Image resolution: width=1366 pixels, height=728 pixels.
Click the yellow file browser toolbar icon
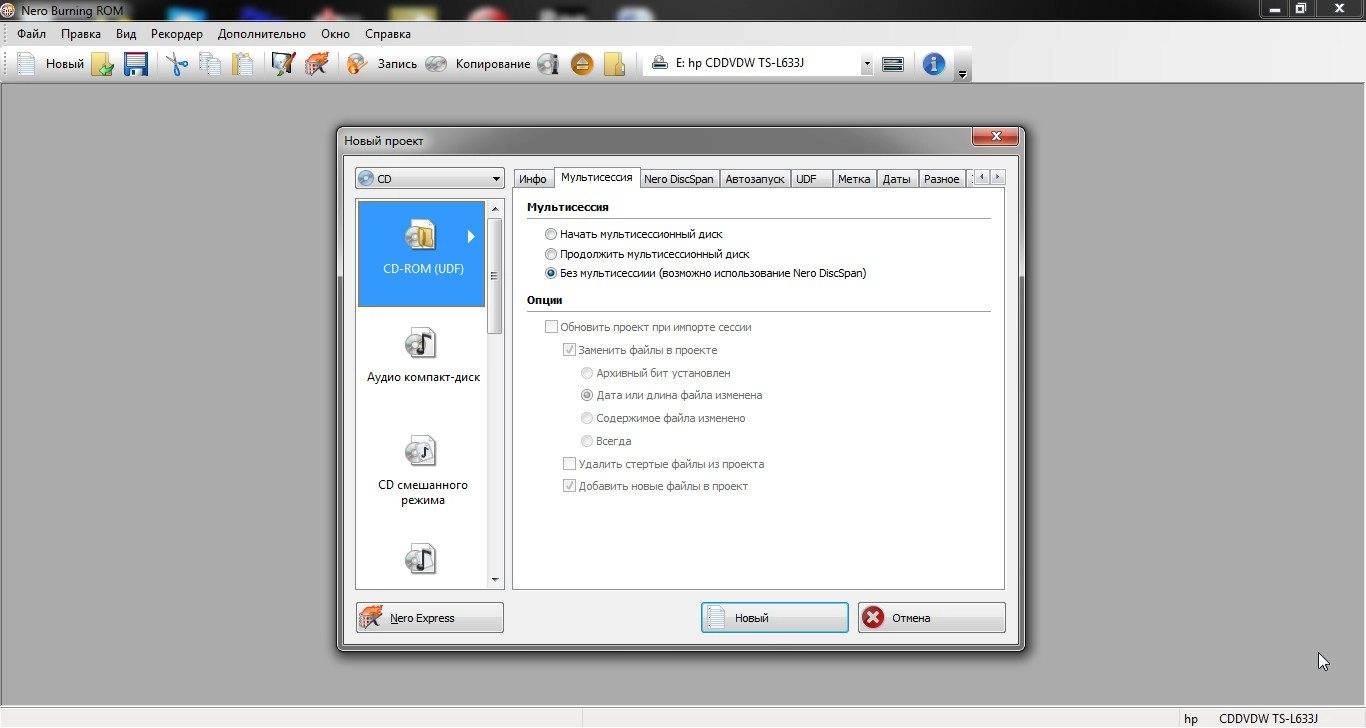tap(615, 64)
